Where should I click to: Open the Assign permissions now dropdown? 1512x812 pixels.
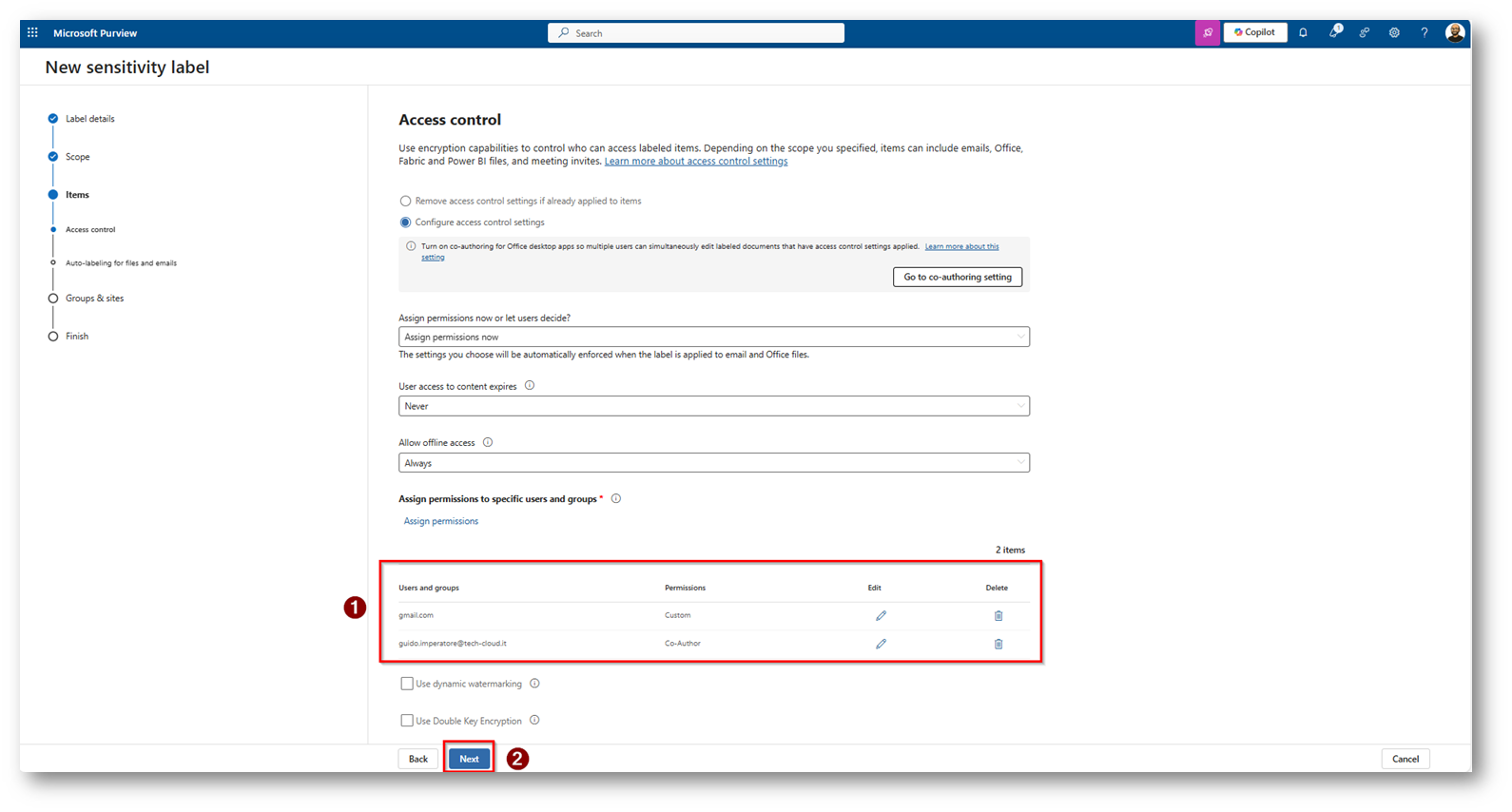click(714, 337)
